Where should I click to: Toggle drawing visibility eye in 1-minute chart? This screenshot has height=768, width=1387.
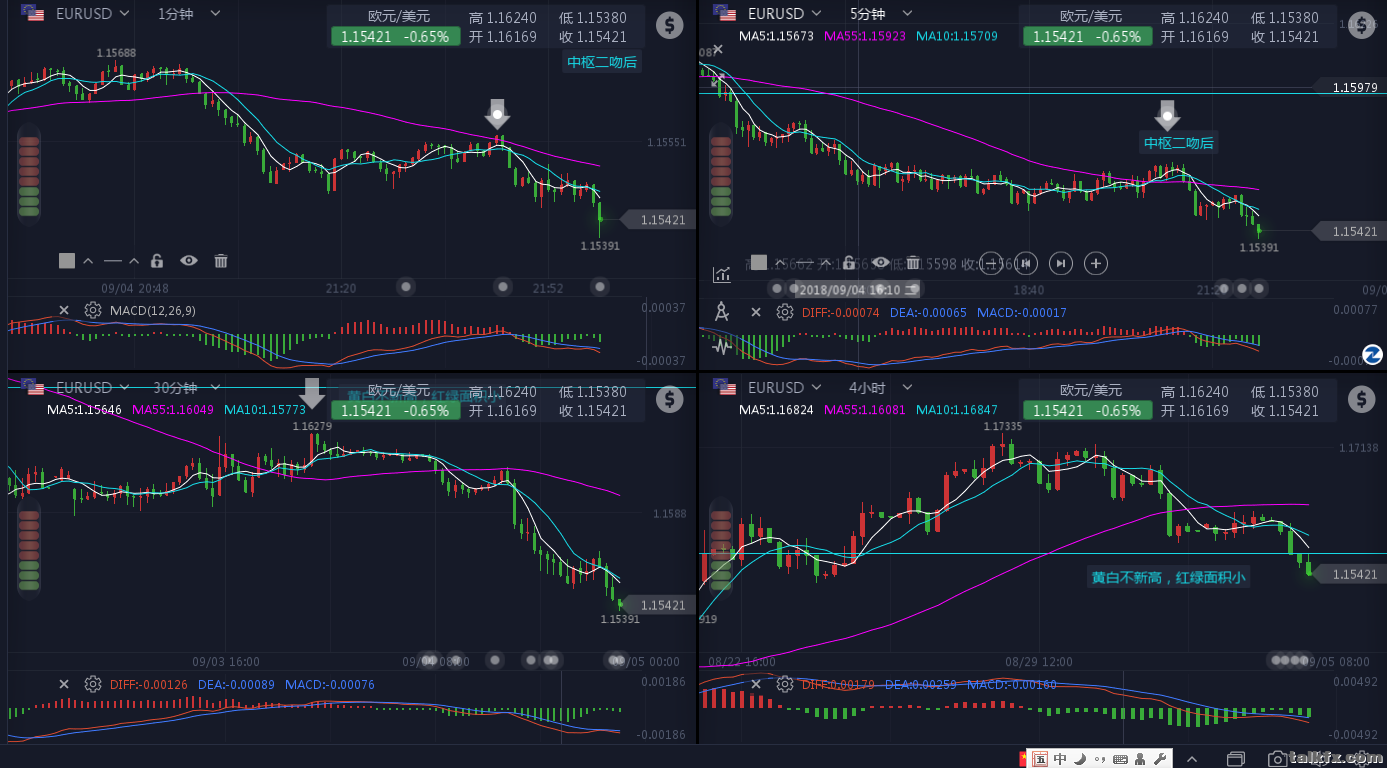click(189, 261)
